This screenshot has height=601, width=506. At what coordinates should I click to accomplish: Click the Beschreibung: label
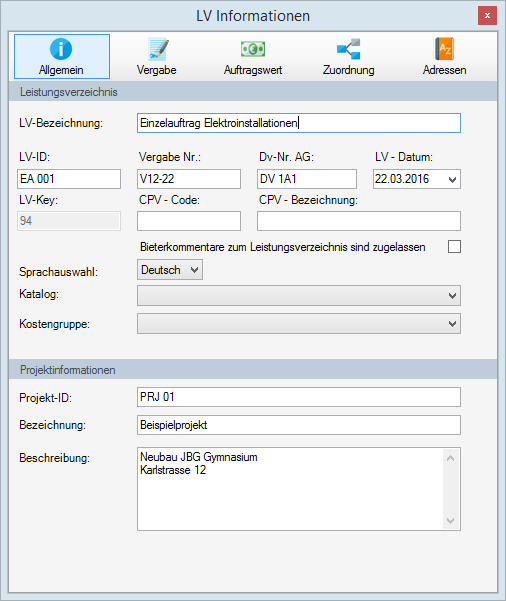(x=54, y=458)
